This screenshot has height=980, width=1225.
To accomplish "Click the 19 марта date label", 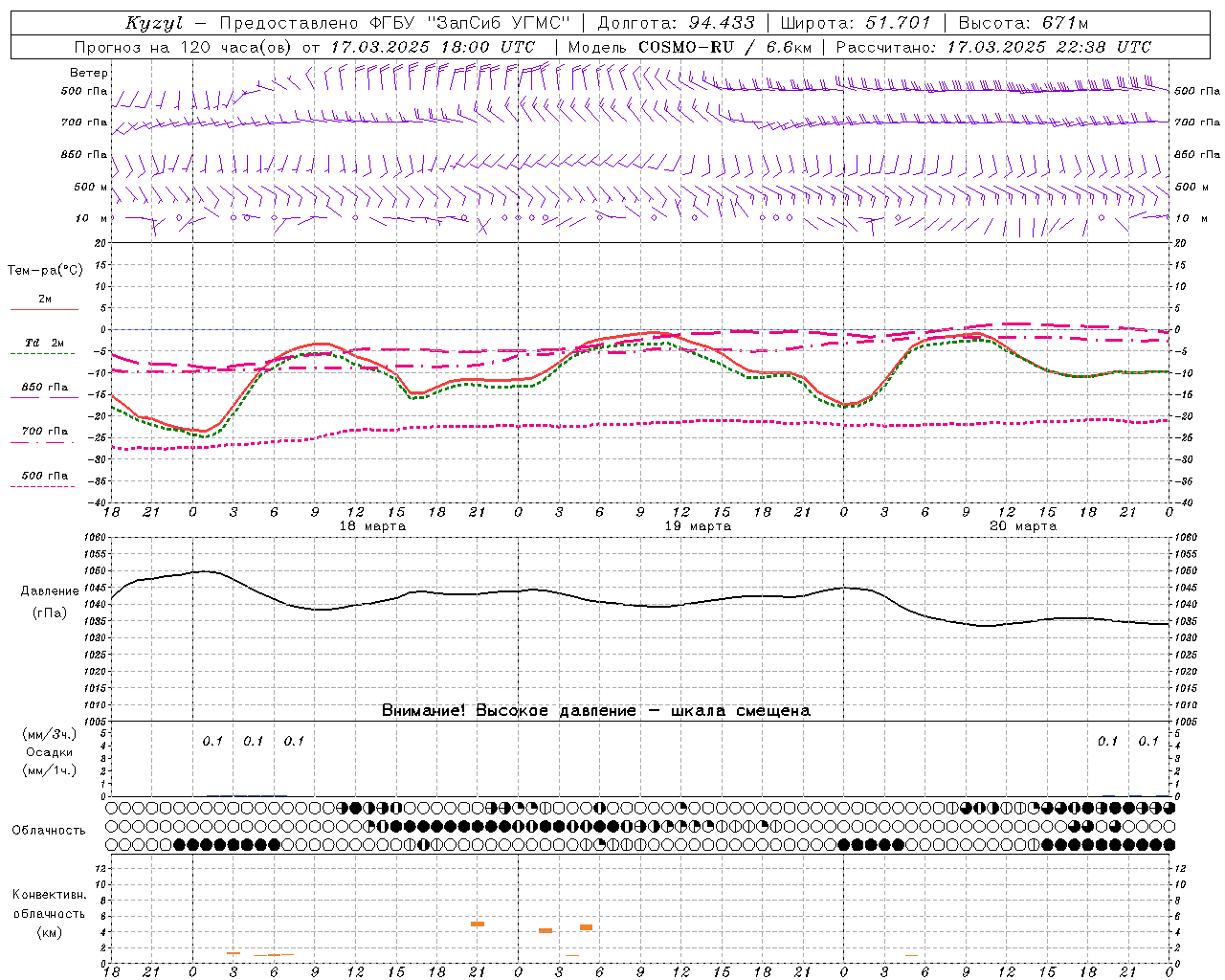I will (698, 526).
